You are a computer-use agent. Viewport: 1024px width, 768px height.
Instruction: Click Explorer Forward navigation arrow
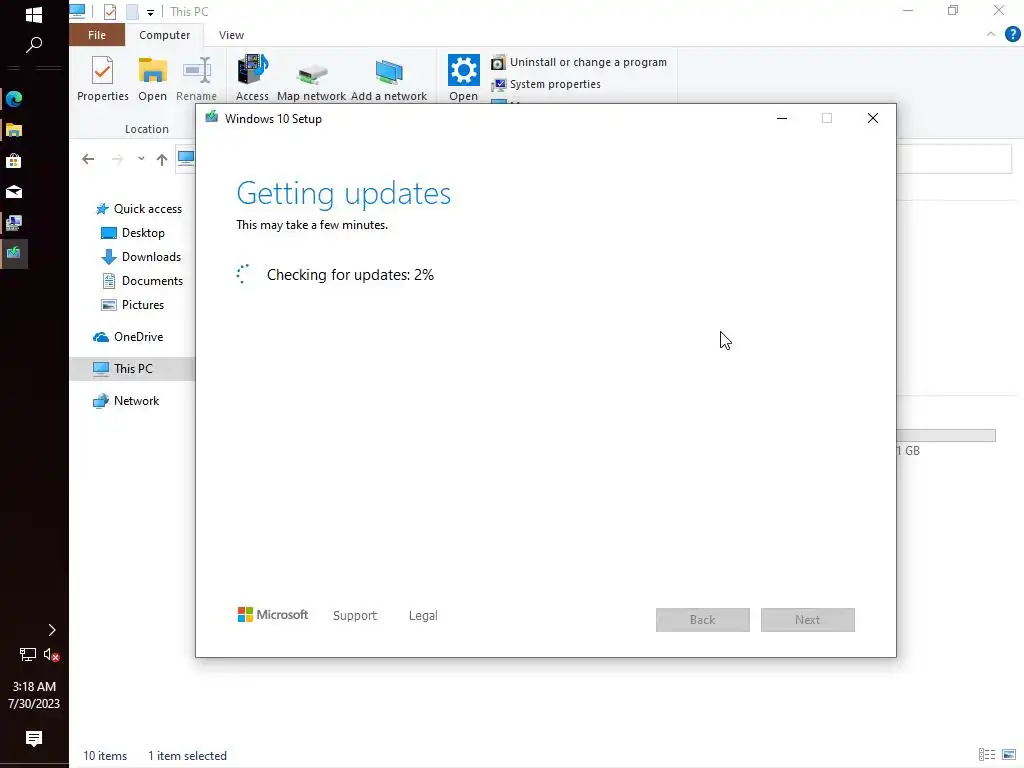[118, 159]
